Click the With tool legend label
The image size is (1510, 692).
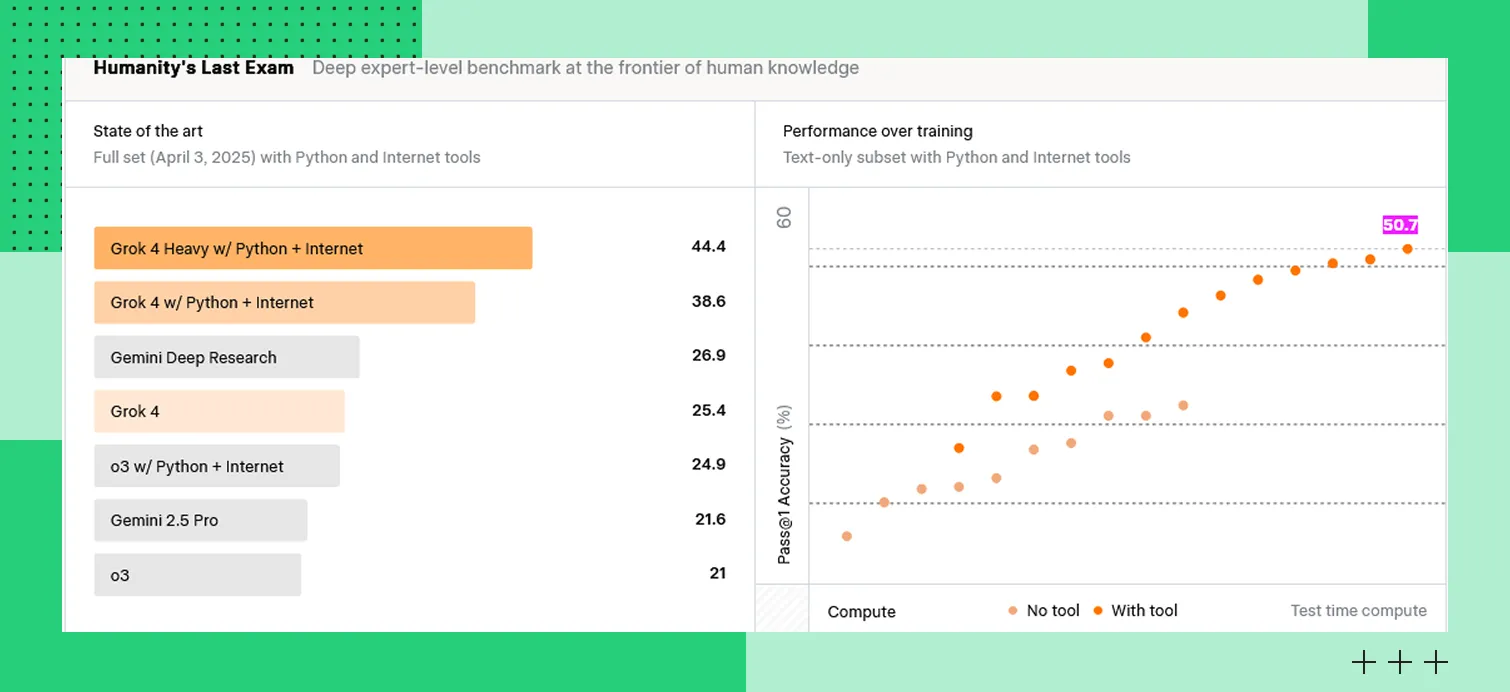[1144, 610]
